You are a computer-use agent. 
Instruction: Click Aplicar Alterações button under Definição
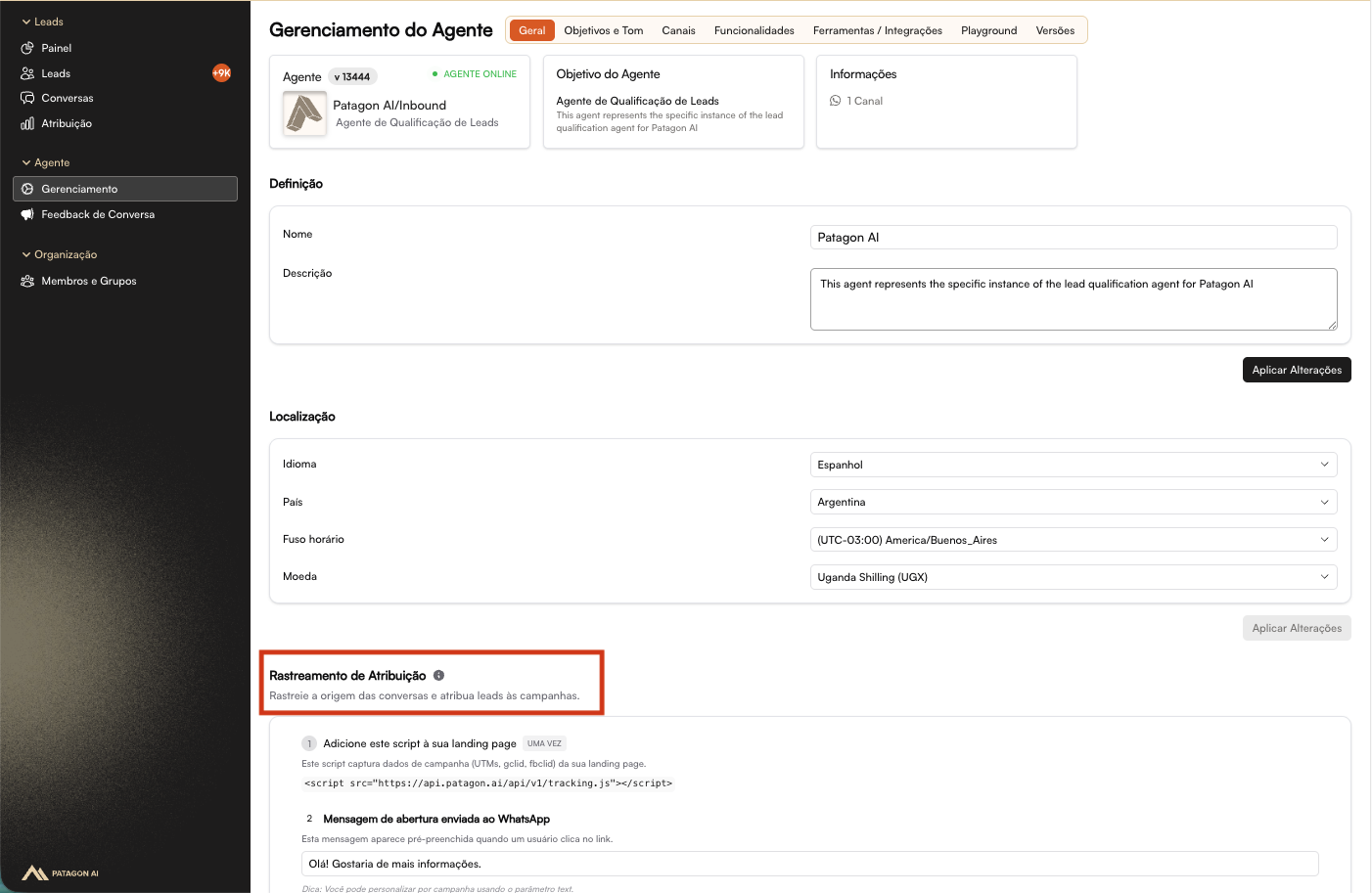(1296, 370)
